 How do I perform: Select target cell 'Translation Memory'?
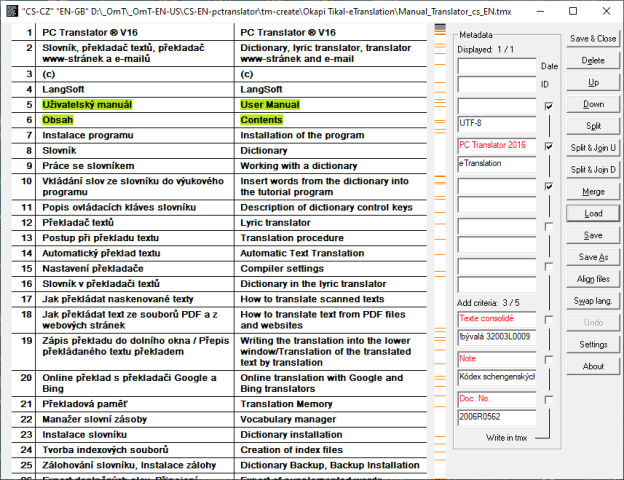point(331,404)
